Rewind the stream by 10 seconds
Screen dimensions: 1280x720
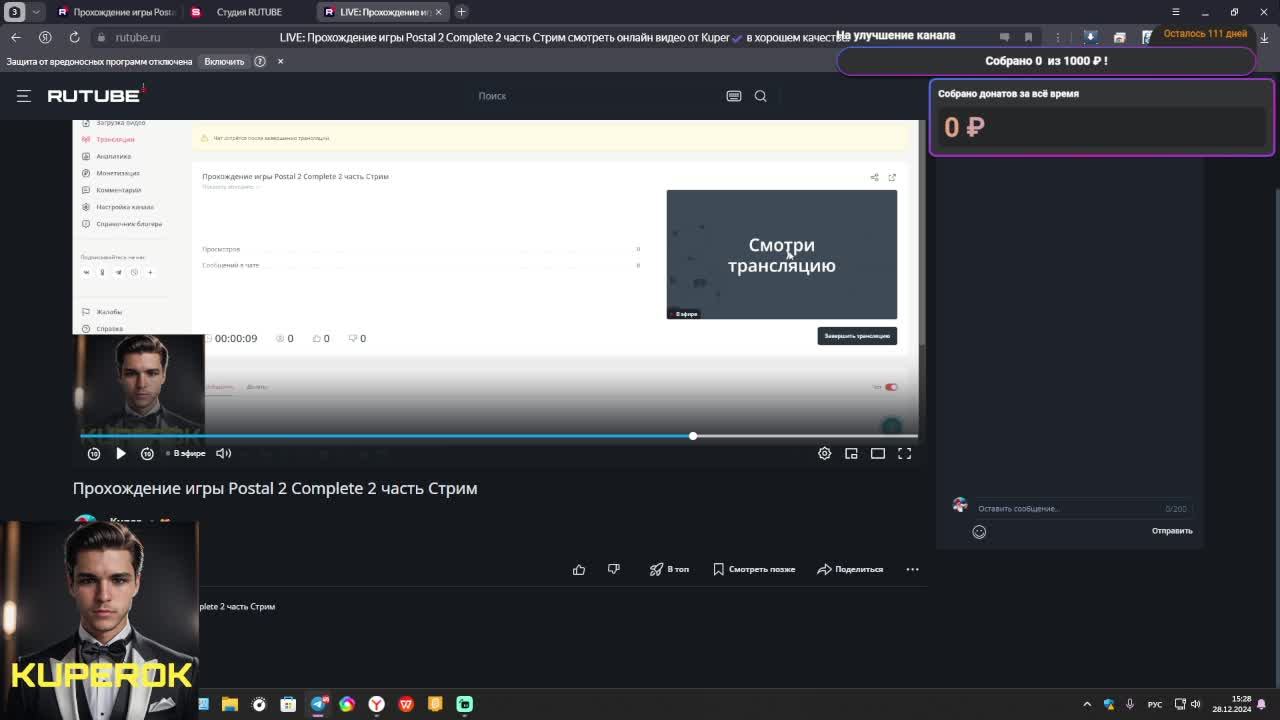point(94,454)
